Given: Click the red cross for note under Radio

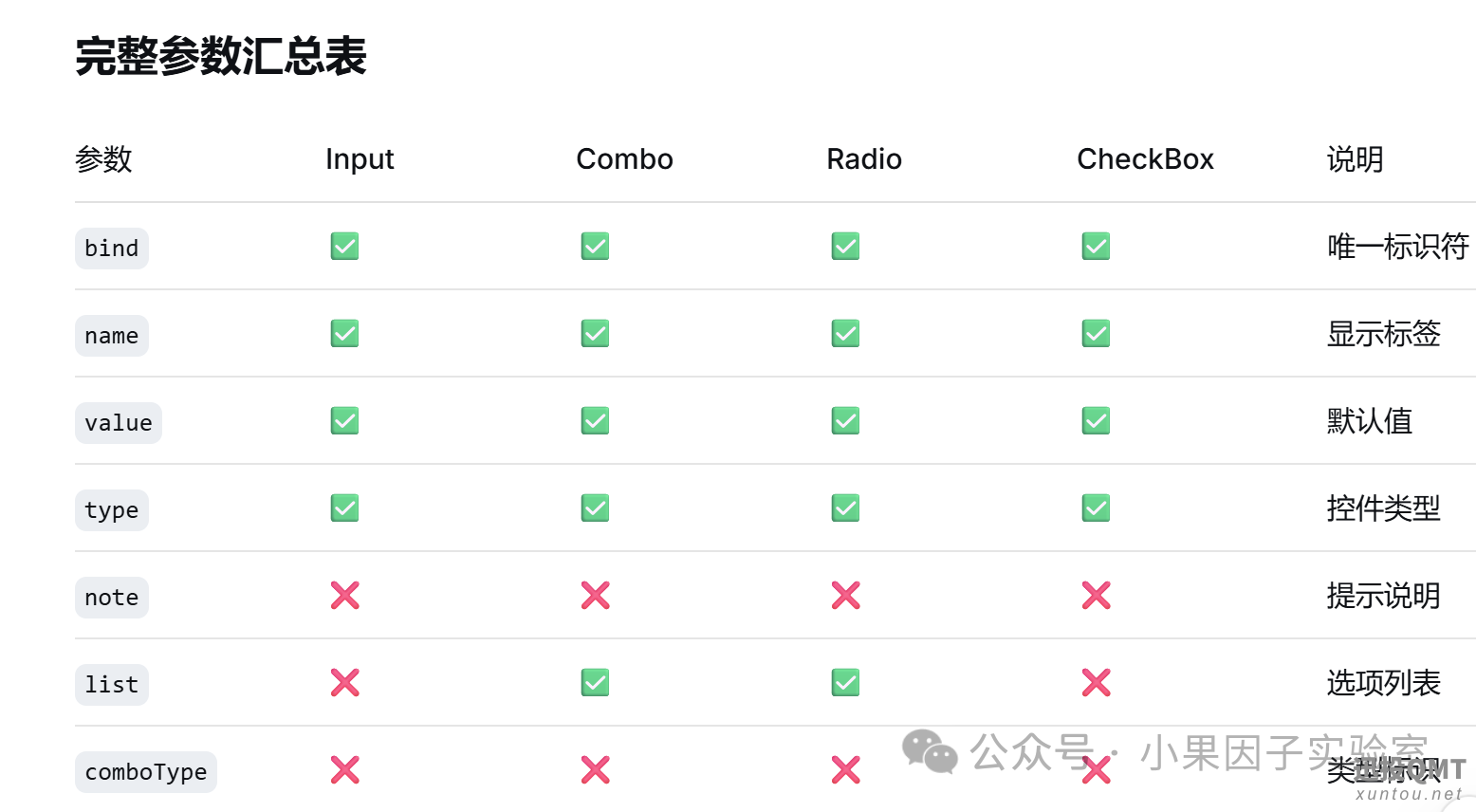Looking at the screenshot, I should [x=845, y=596].
